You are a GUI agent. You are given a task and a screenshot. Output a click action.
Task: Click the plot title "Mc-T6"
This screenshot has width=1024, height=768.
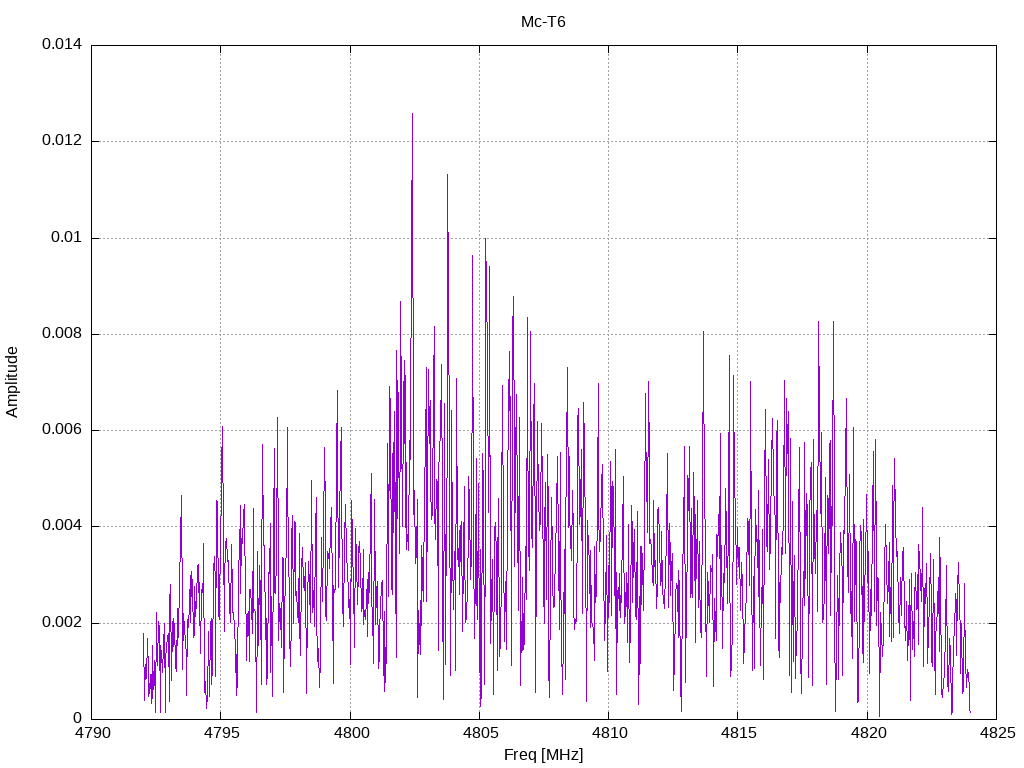click(x=543, y=22)
